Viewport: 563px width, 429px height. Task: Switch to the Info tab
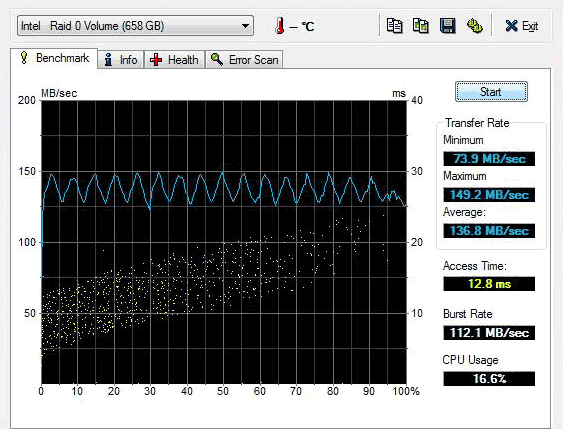point(121,60)
